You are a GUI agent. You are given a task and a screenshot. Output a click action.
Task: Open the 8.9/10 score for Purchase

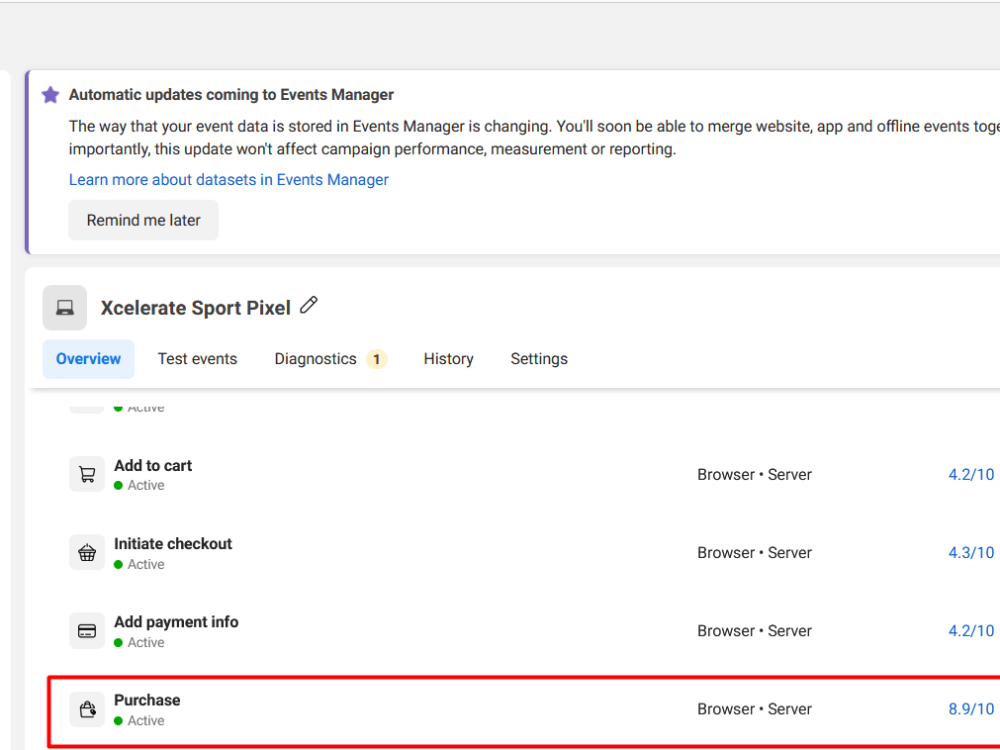[x=969, y=708]
